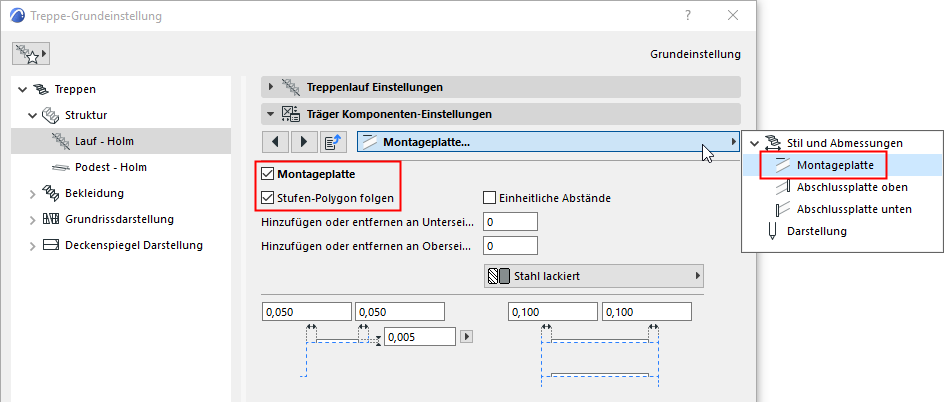This screenshot has width=944, height=402.
Task: Click the second 0,050 offset field
Action: coord(400,312)
